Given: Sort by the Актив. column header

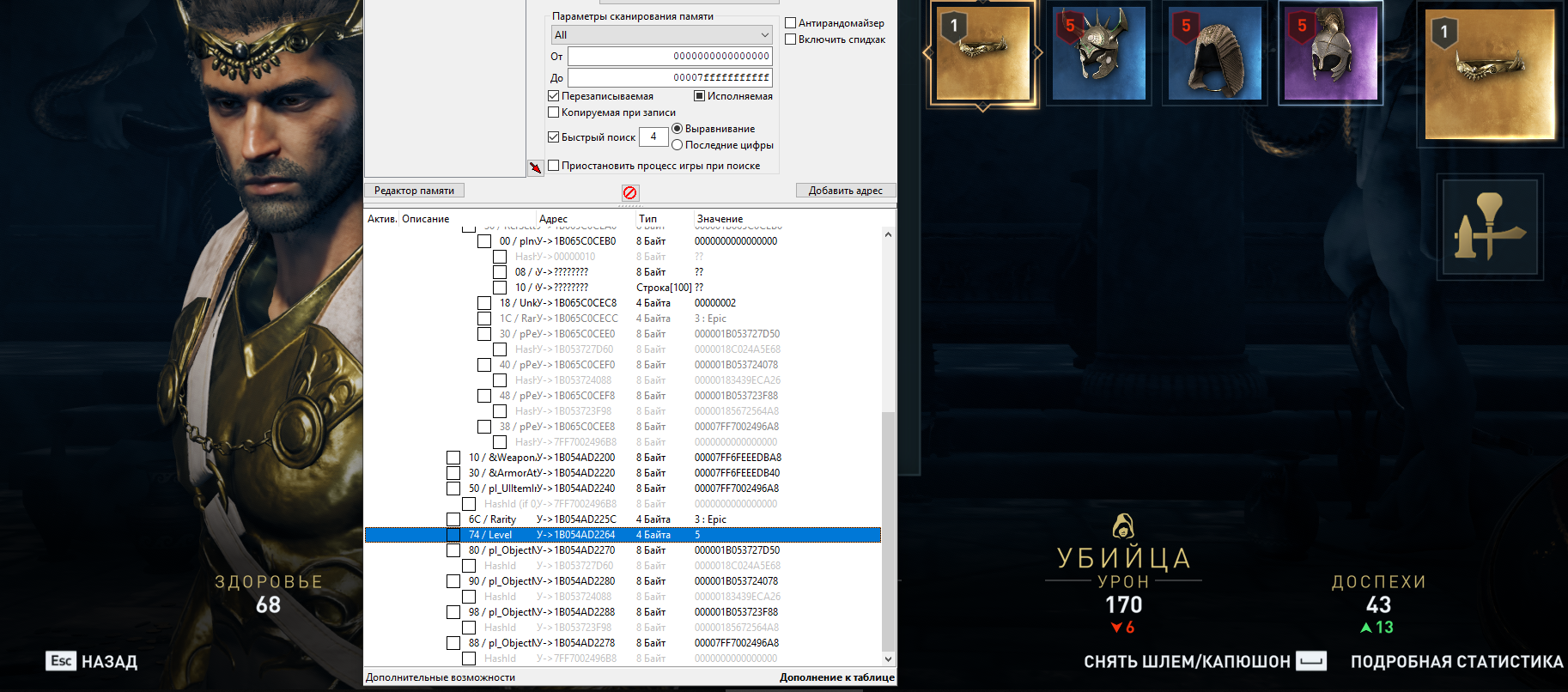Looking at the screenshot, I should [382, 219].
